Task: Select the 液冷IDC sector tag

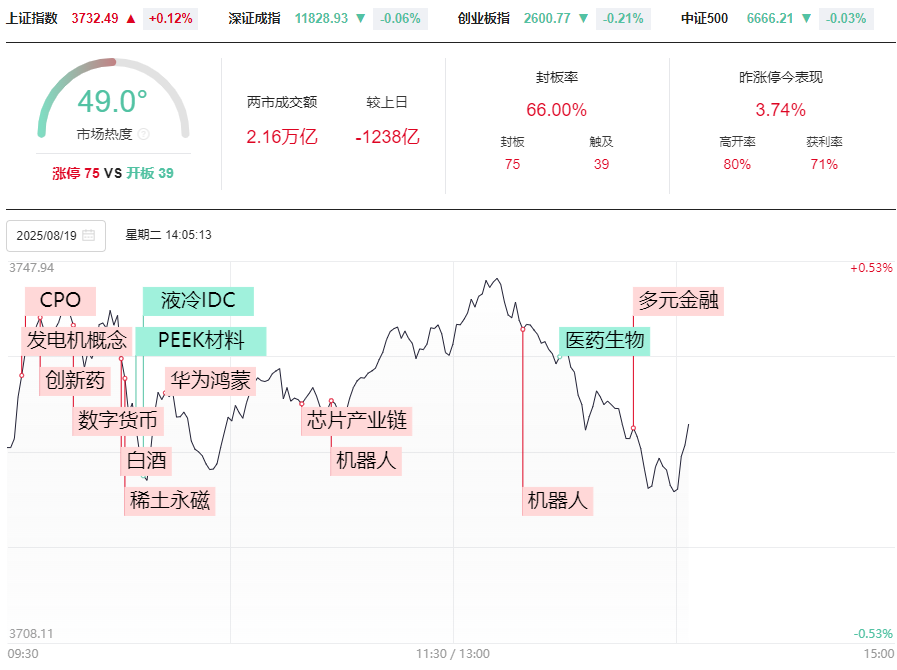Action: click(197, 301)
